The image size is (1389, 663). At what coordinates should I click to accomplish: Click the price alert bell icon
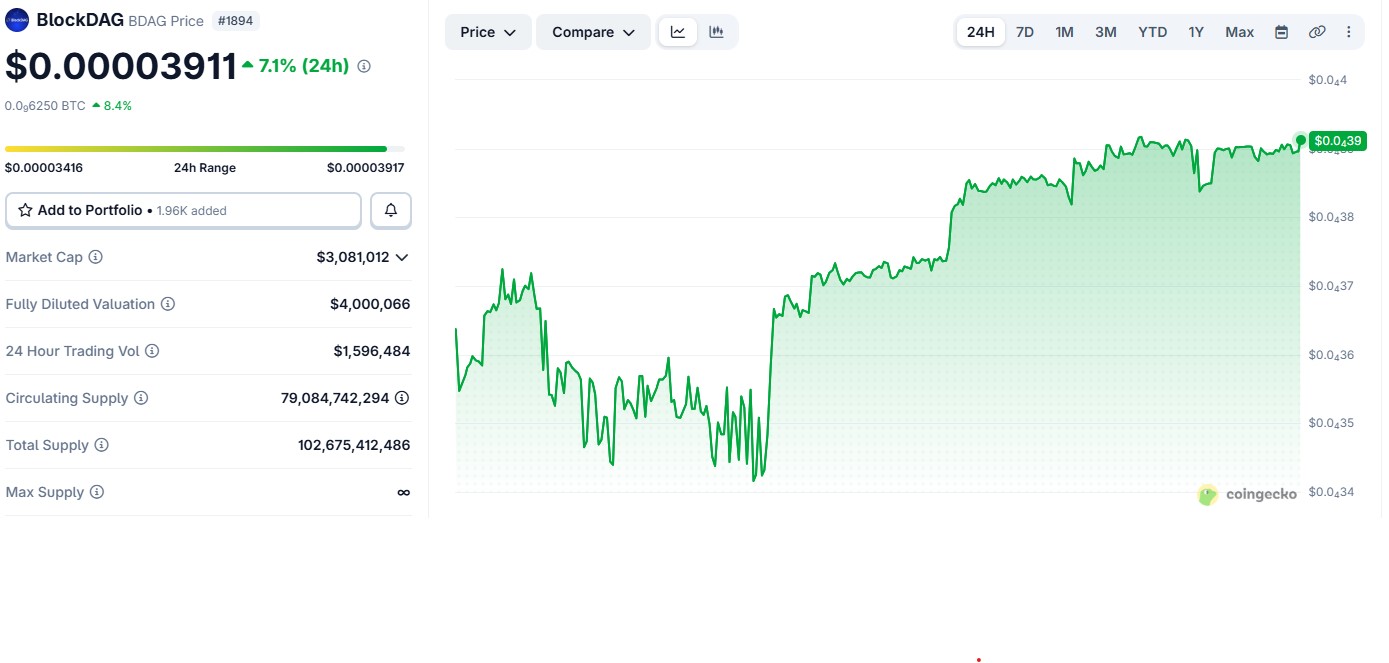[391, 210]
